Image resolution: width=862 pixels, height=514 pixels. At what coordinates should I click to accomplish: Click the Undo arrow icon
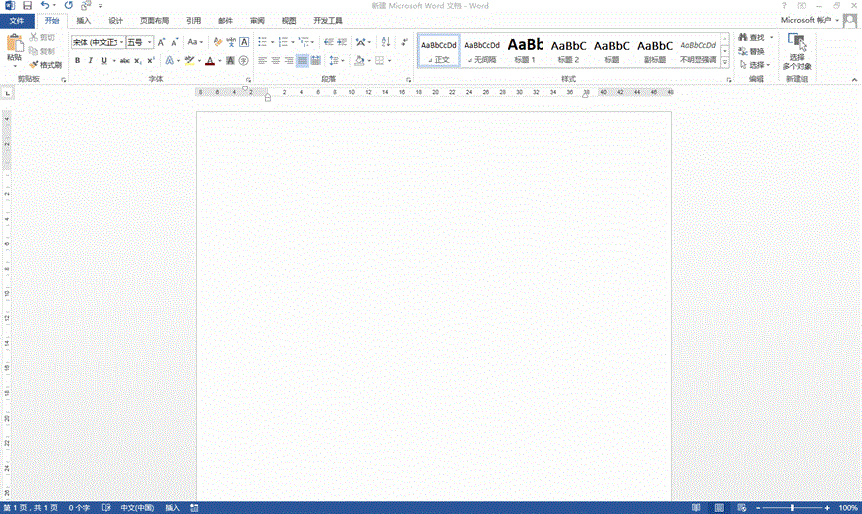45,6
